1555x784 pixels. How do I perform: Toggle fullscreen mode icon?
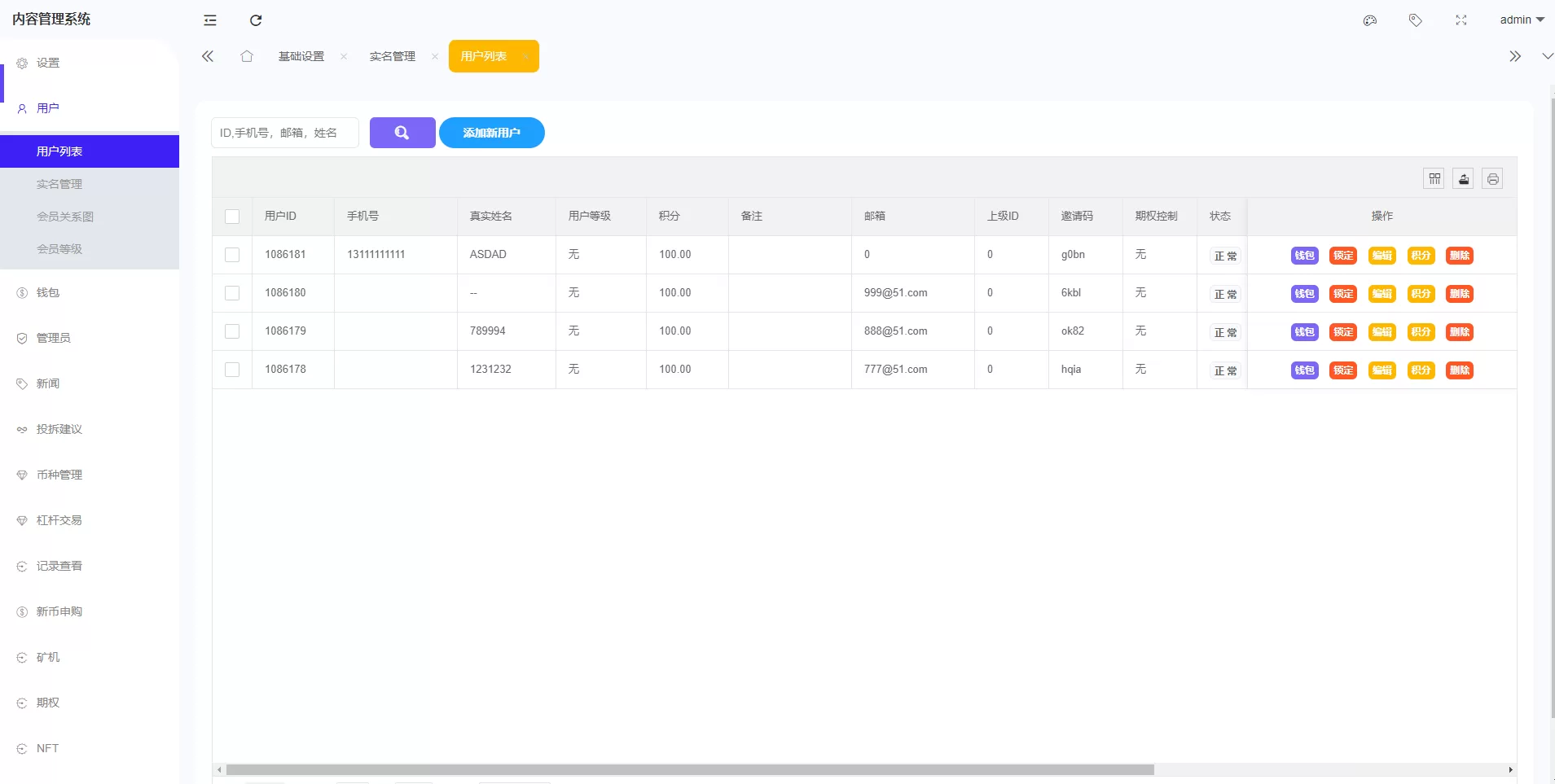coord(1461,20)
